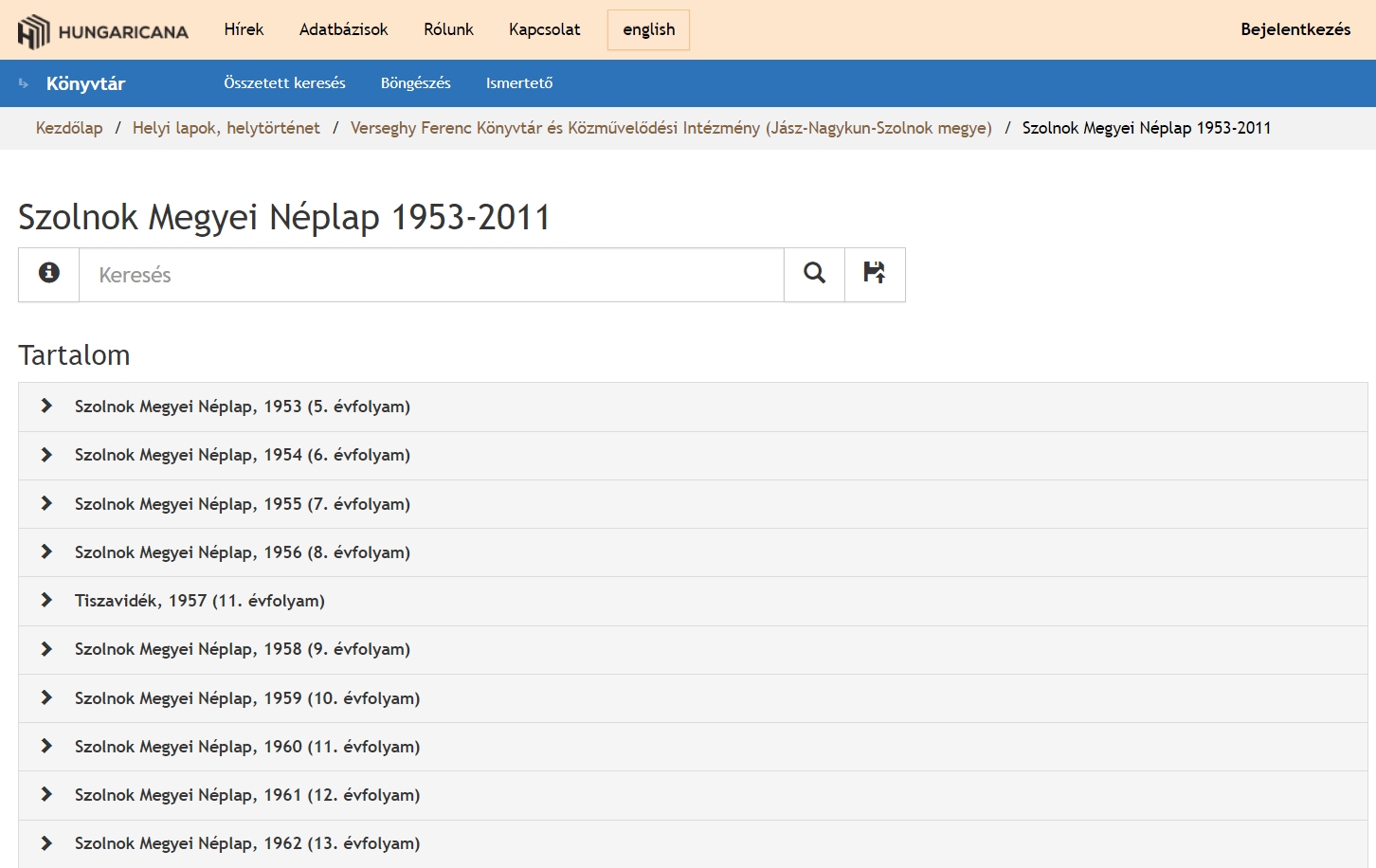Select row text Szolnok Megyei Néplap, 1956
The width and height of the screenshot is (1376, 868).
click(x=243, y=552)
